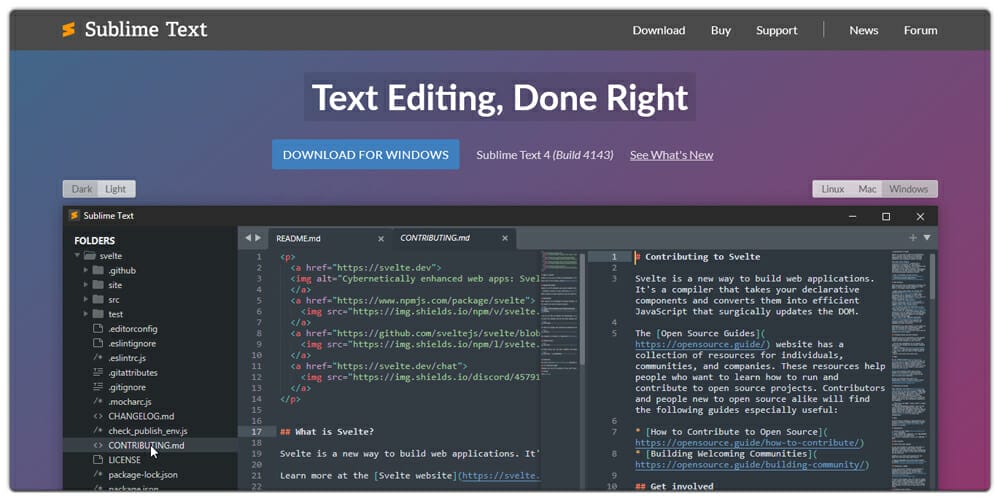Show the Windows version screenshot
Viewport: 1000px width, 500px height.
tap(909, 189)
